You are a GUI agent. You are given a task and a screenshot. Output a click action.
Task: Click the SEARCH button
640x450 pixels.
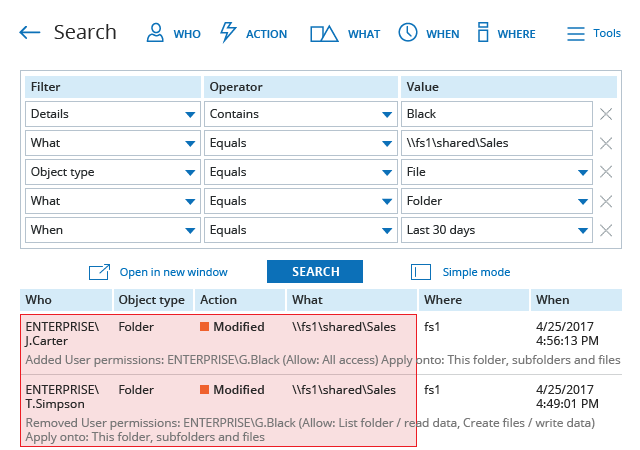pos(315,272)
